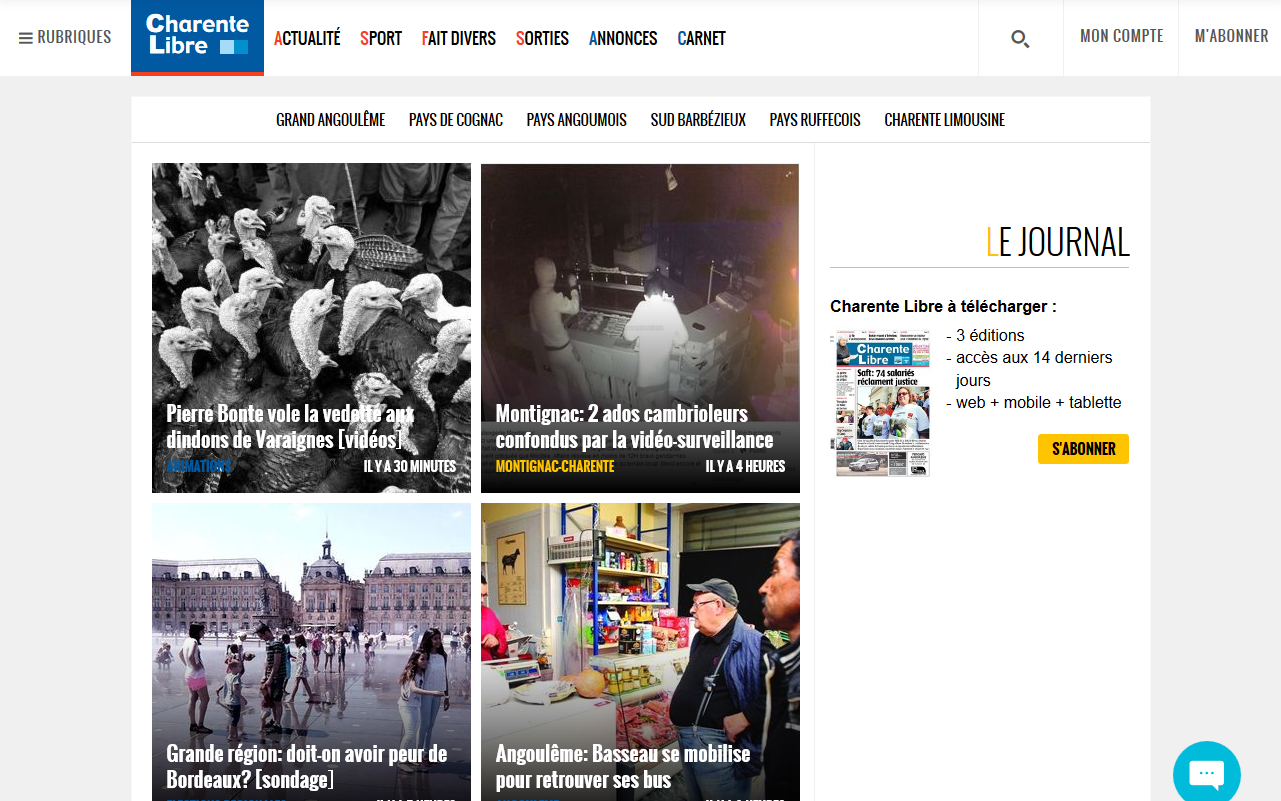
Task: Open the Rubriques hamburger menu
Action: 65,38
